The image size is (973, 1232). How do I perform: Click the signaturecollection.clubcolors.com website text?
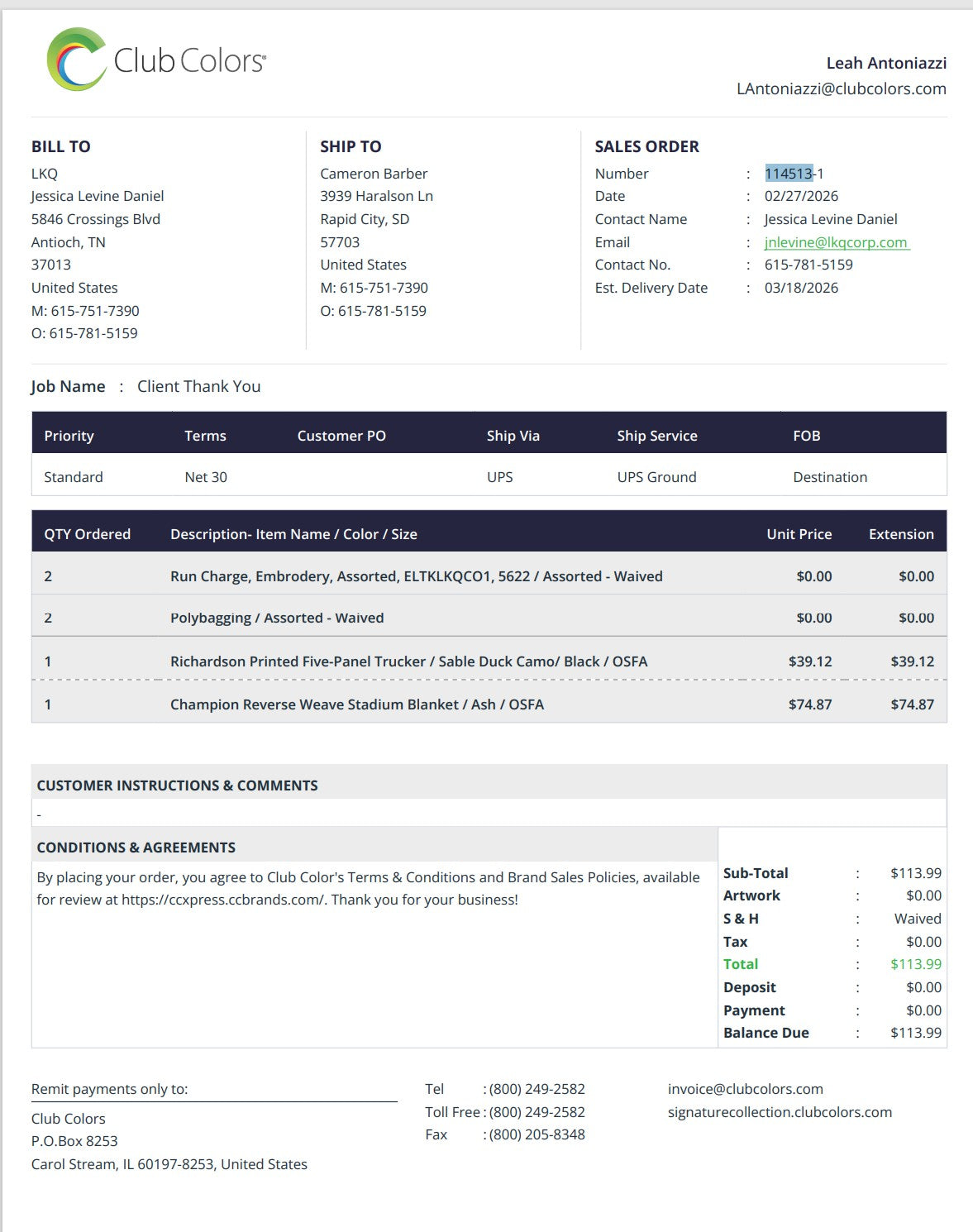click(x=780, y=1112)
